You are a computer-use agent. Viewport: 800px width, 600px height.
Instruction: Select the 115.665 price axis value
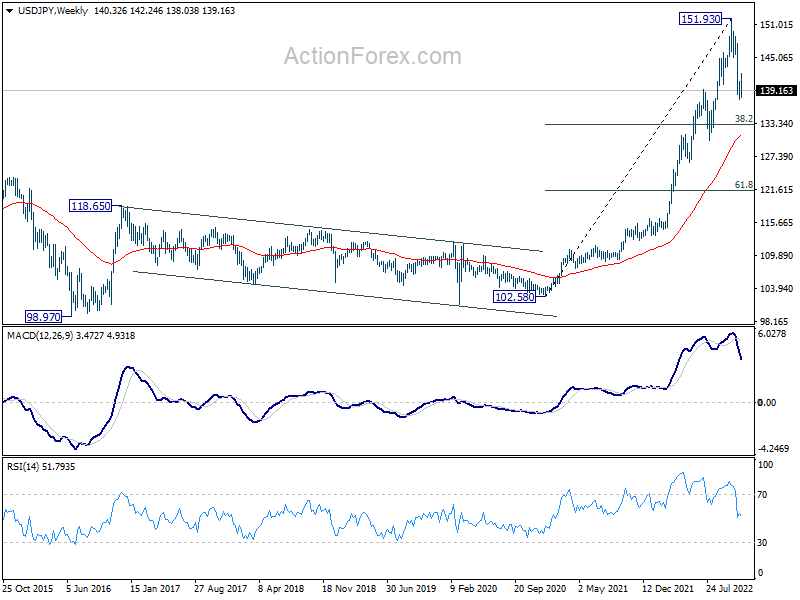point(777,223)
